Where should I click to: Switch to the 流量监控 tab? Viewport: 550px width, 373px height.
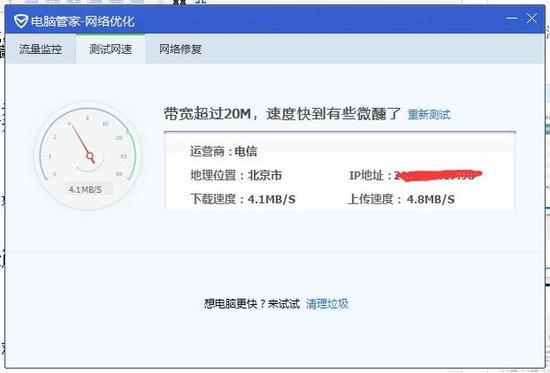pos(40,49)
